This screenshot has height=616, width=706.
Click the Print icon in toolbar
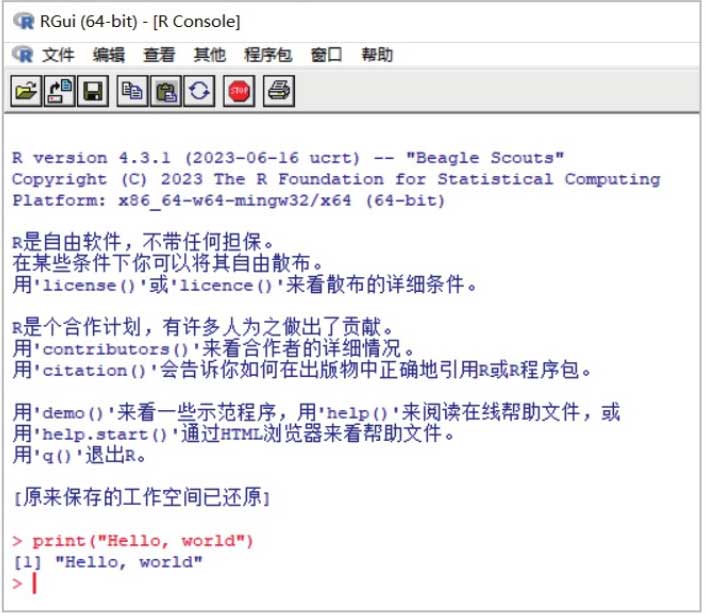coord(279,91)
